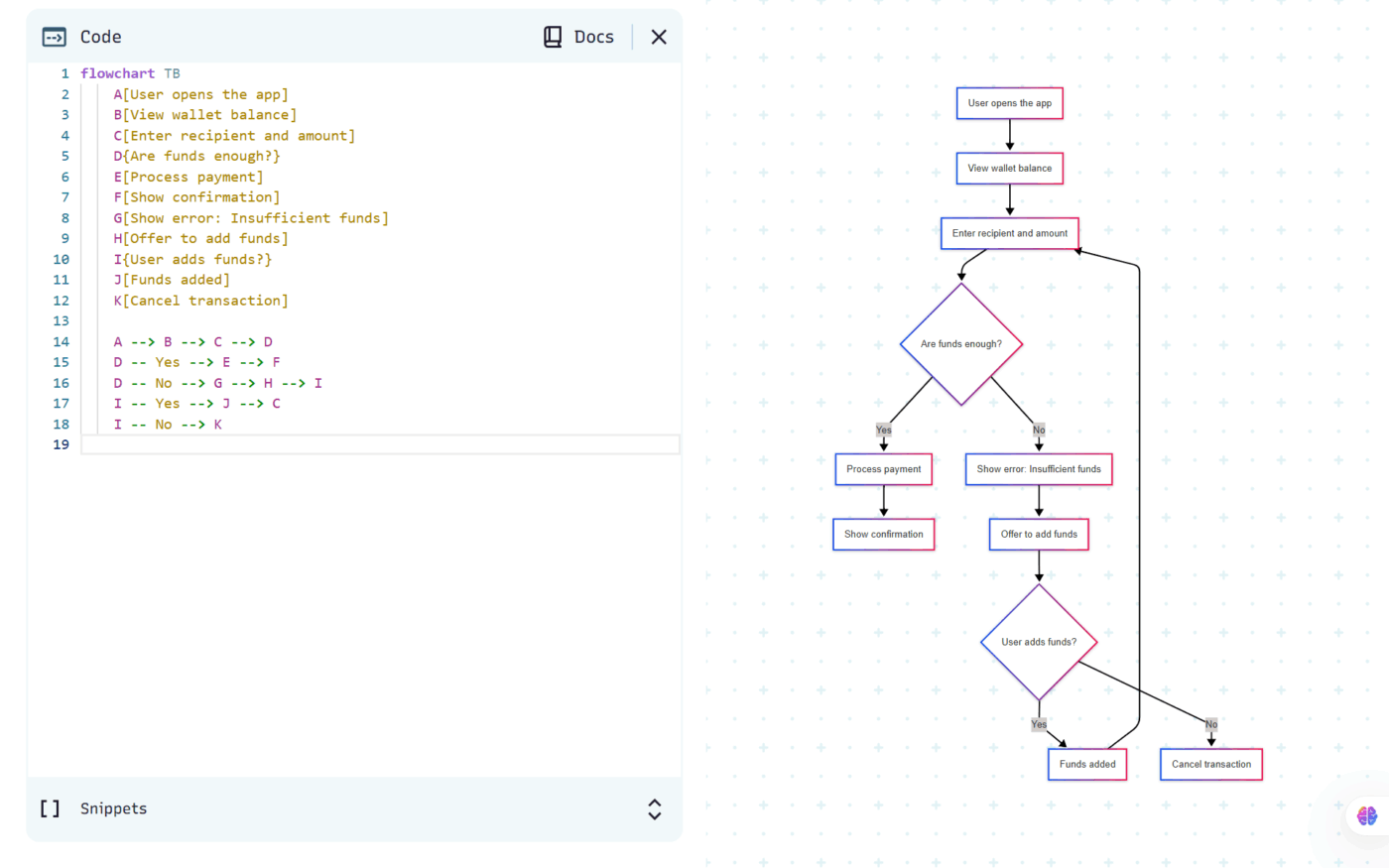This screenshot has height=868, width=1389.
Task: Select the 'User opens the app' node
Action: click(1009, 103)
